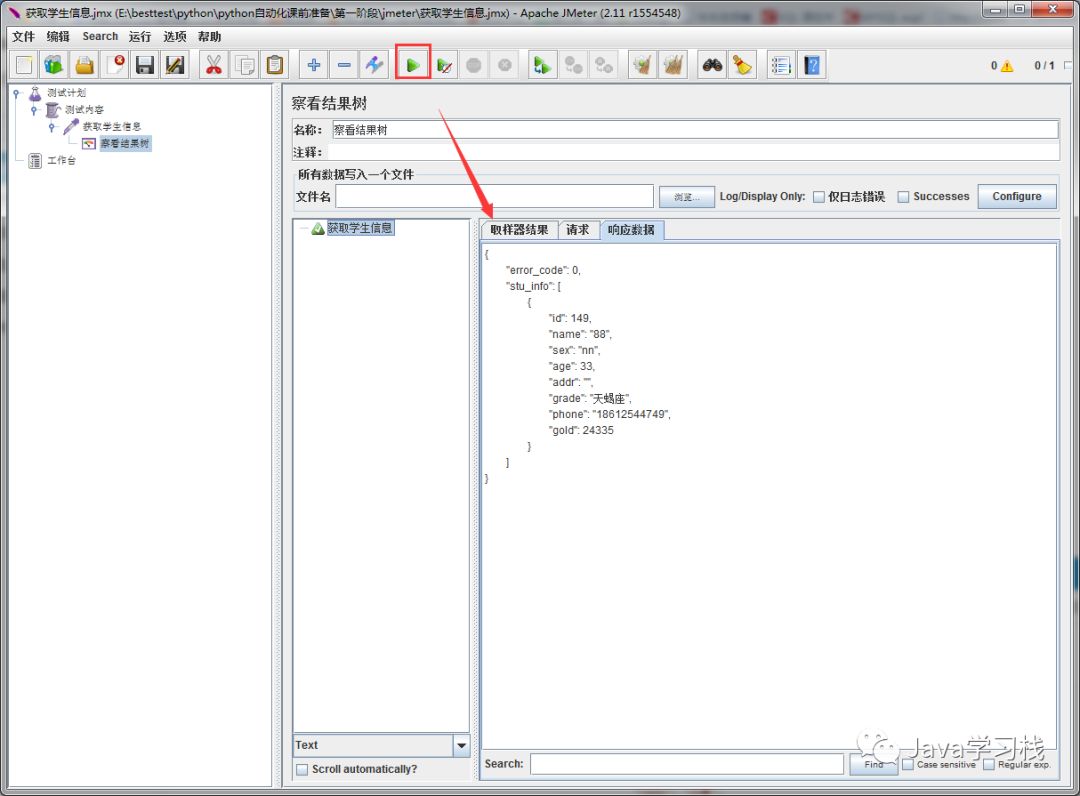
Task: Click the "phone" line in response data
Action: click(x=610, y=415)
